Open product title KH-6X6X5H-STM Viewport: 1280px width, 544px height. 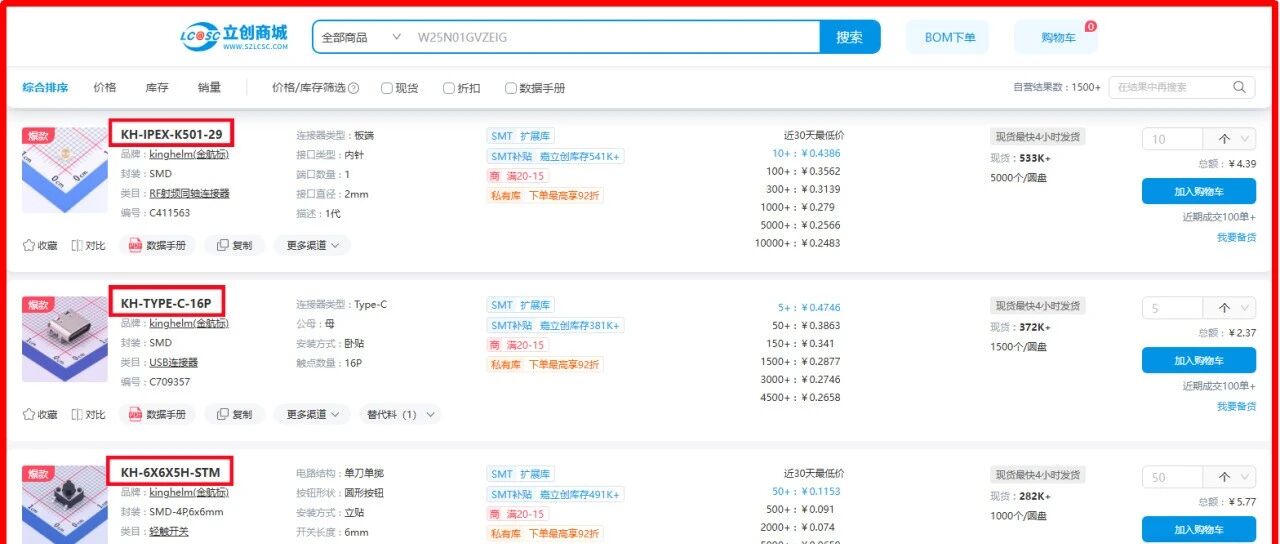(x=170, y=472)
